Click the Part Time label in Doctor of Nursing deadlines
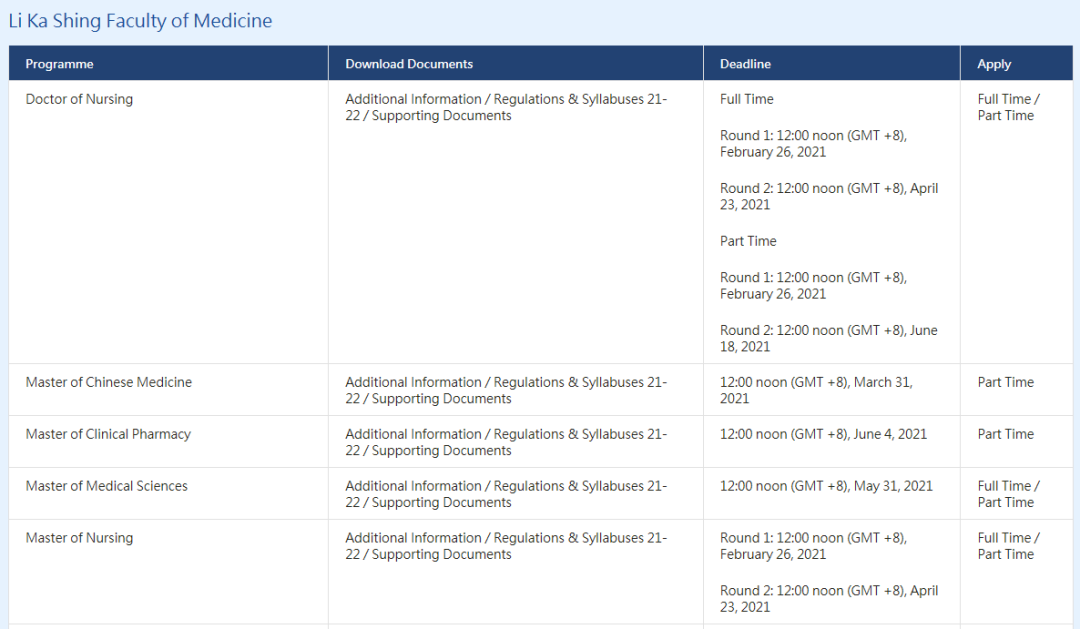Screen dimensions: 1080x629 [x=748, y=241]
